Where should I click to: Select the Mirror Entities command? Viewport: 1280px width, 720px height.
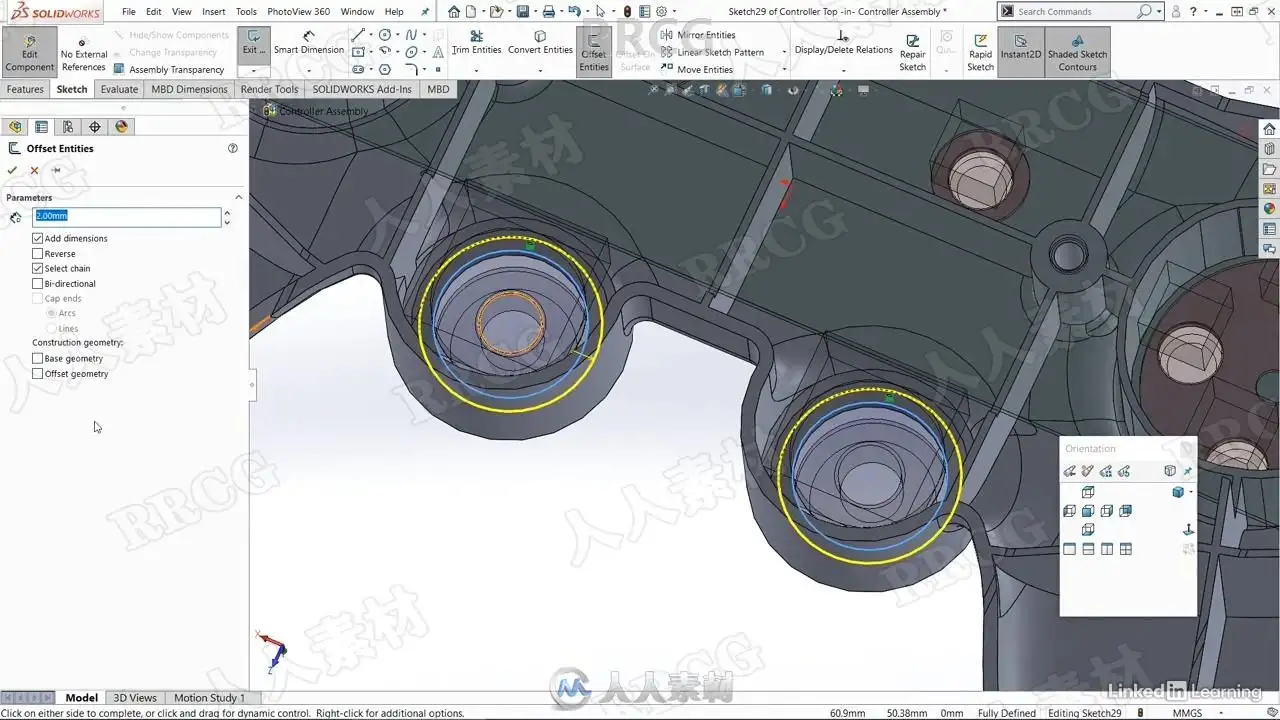tap(698, 35)
